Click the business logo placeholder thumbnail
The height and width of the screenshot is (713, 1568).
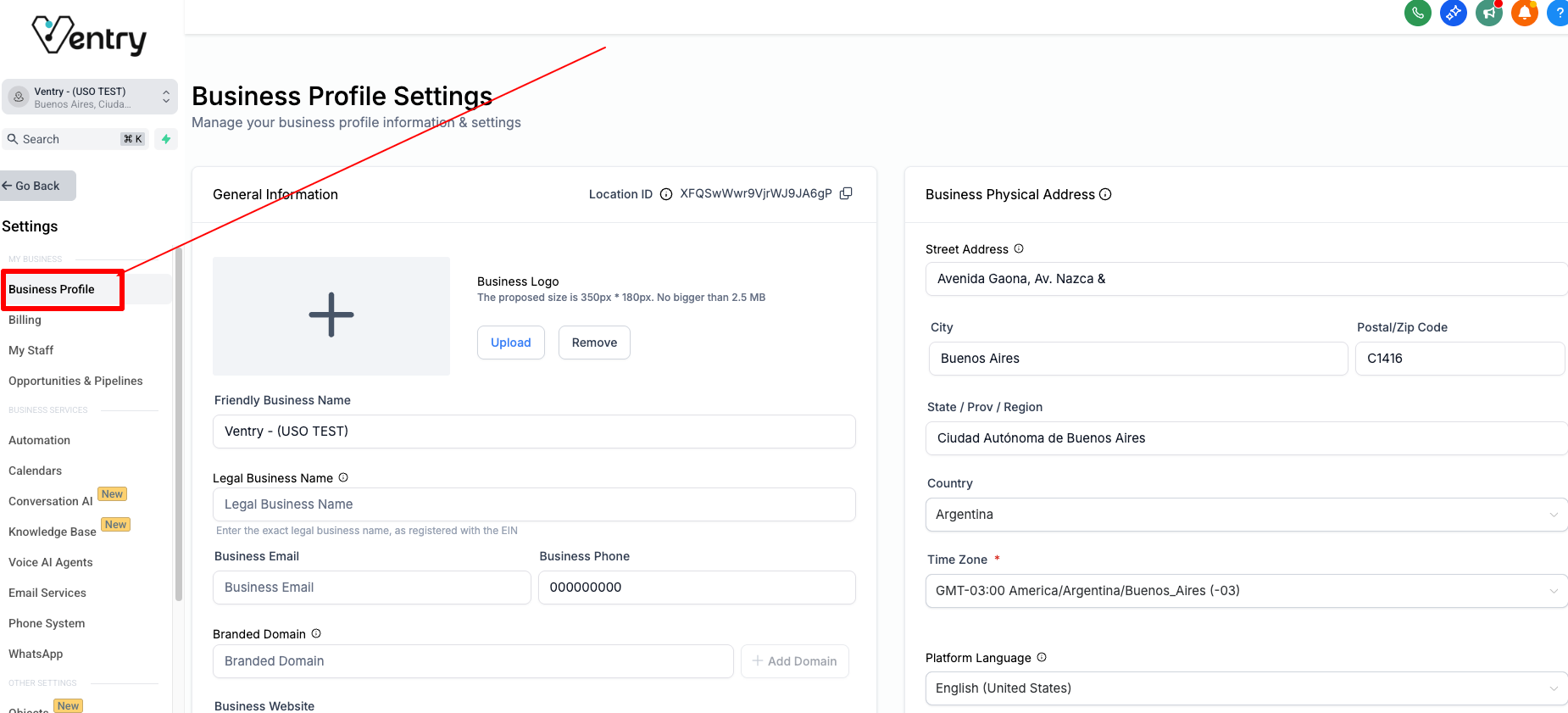pyautogui.click(x=331, y=315)
